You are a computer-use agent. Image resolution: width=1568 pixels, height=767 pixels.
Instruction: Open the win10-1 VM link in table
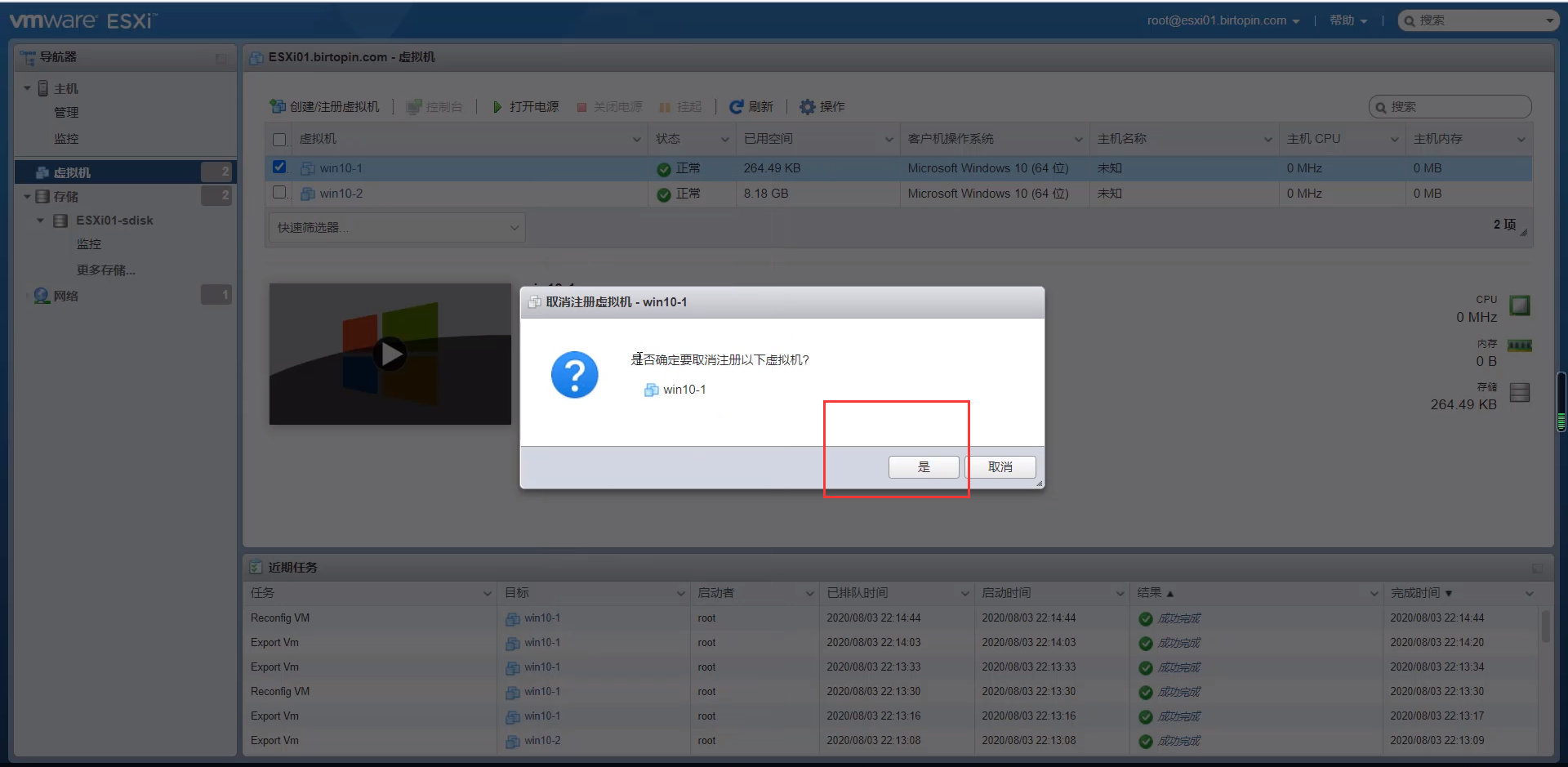[x=341, y=168]
